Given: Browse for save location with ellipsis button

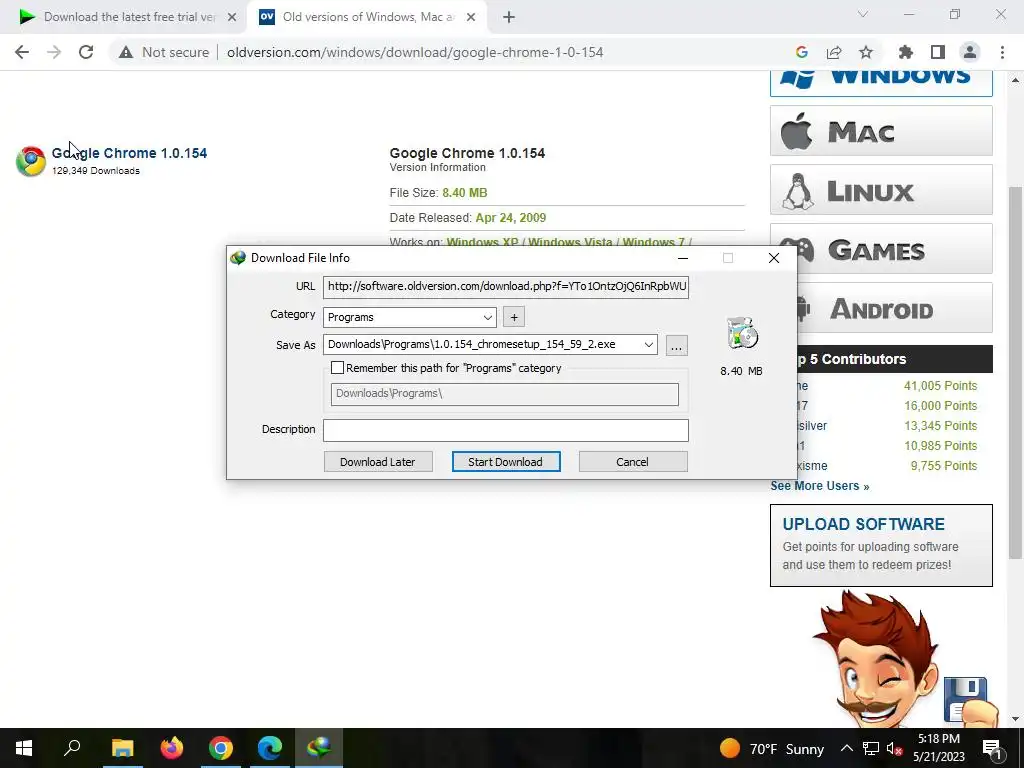Looking at the screenshot, I should [x=677, y=345].
